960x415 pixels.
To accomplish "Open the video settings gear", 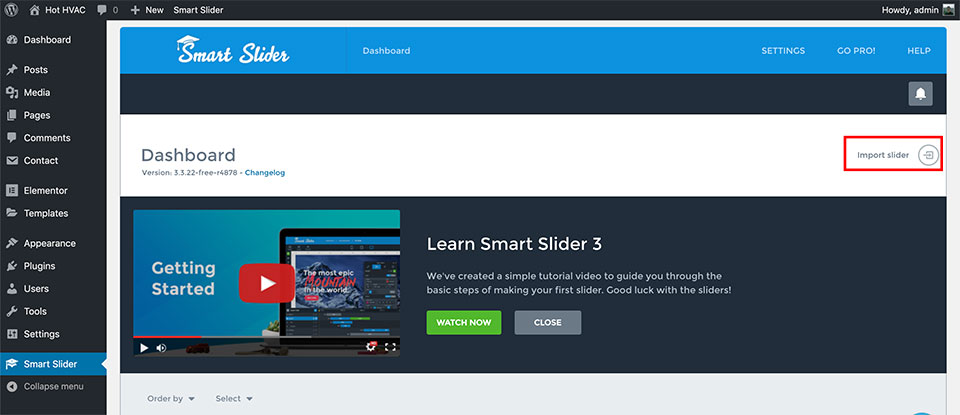I will pyautogui.click(x=371, y=347).
